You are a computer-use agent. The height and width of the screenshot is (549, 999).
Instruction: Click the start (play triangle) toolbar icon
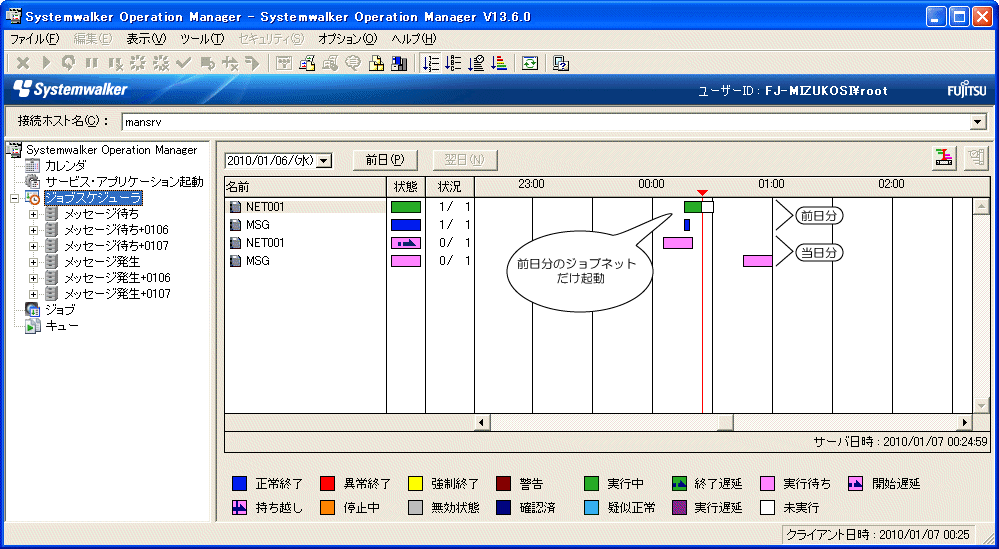(x=46, y=63)
